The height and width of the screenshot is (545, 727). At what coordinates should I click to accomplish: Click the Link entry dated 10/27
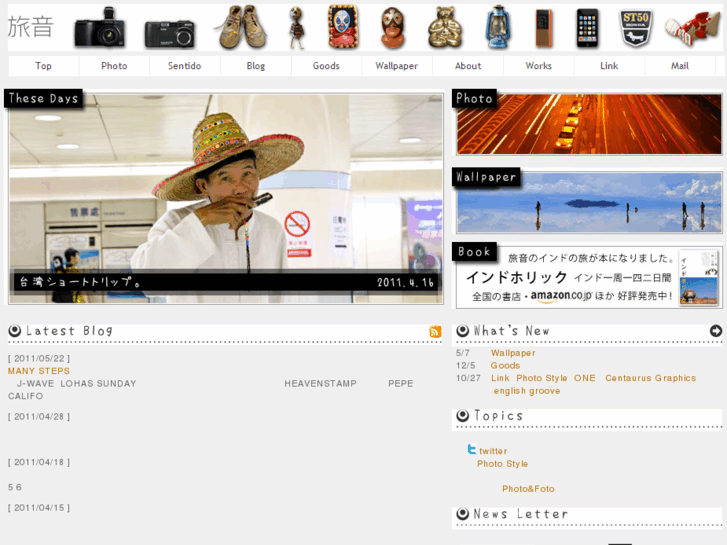coord(500,378)
